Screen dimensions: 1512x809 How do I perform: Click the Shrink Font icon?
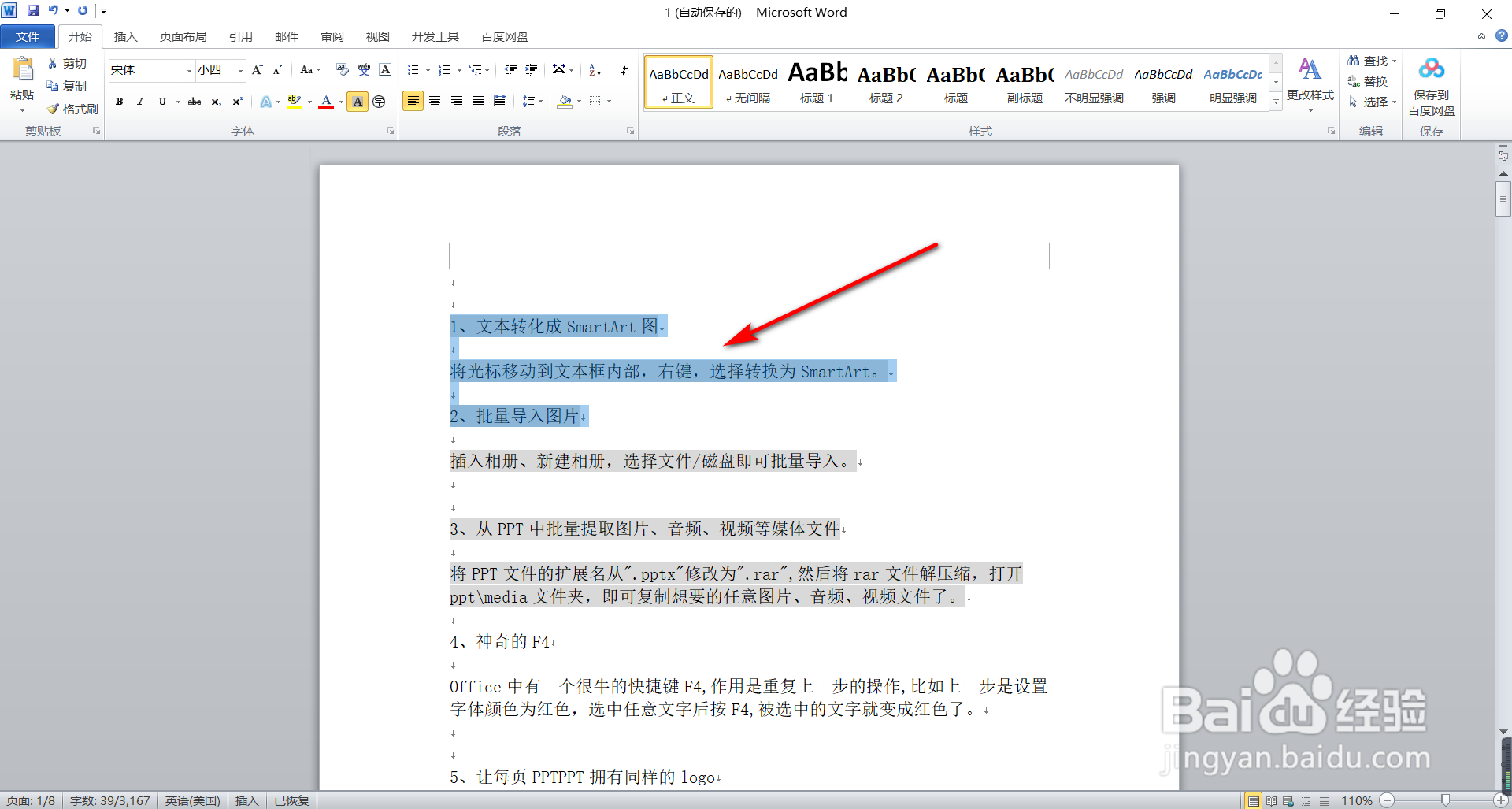278,70
